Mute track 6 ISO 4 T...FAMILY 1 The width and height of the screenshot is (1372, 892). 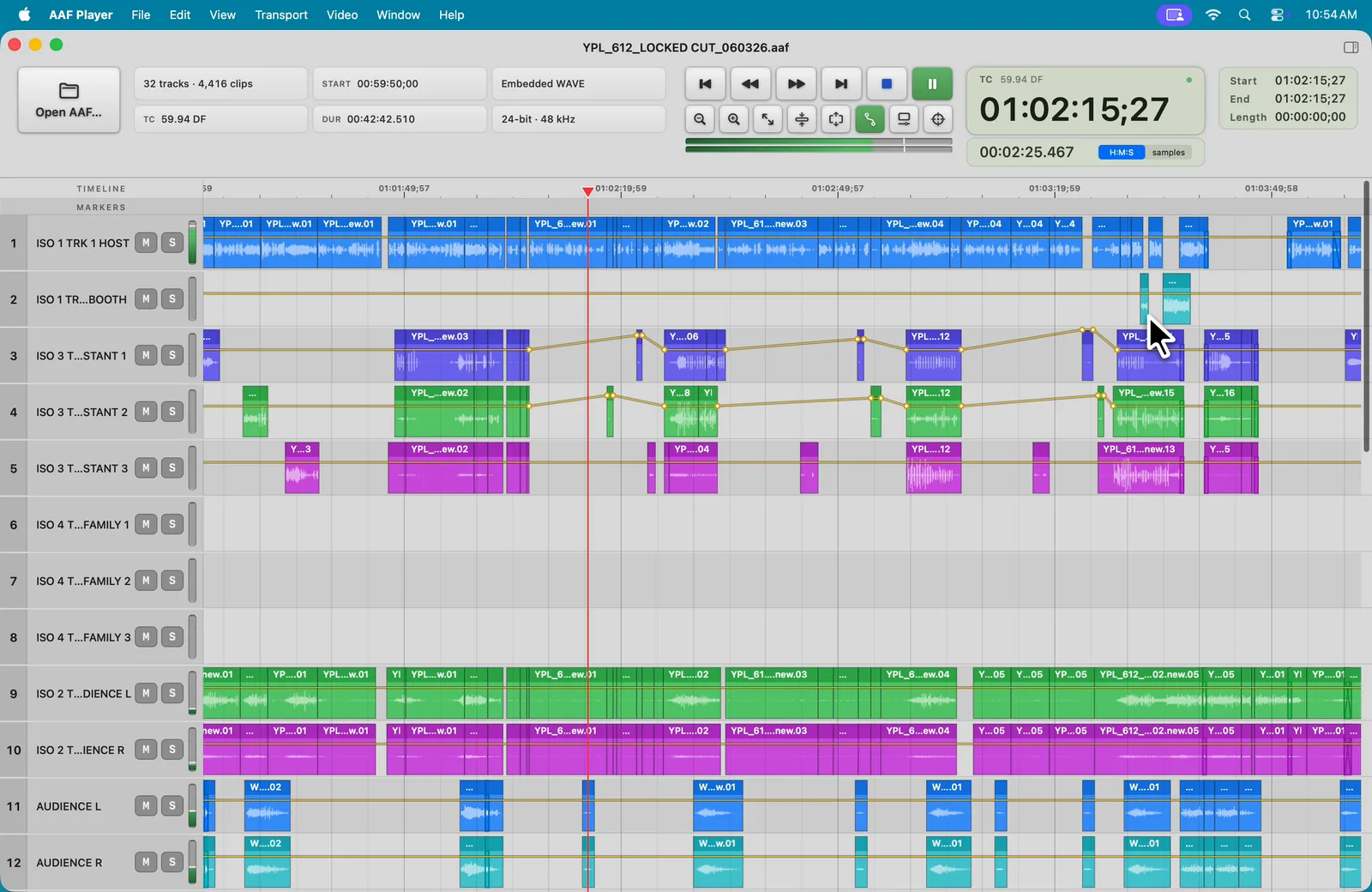point(146,524)
